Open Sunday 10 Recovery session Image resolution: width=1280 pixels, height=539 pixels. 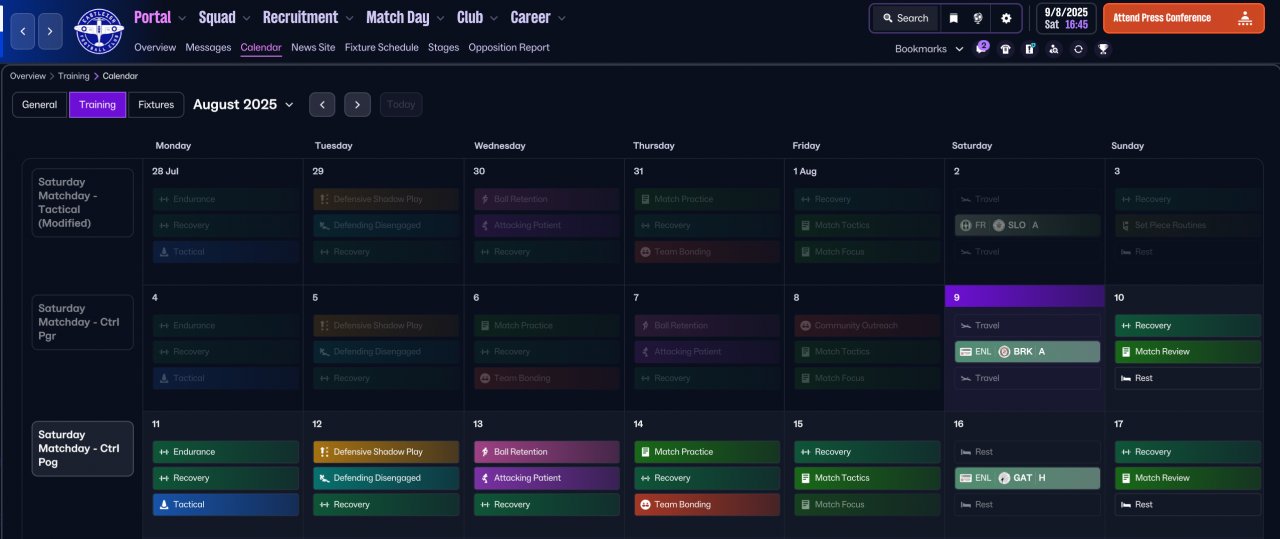click(x=1188, y=325)
